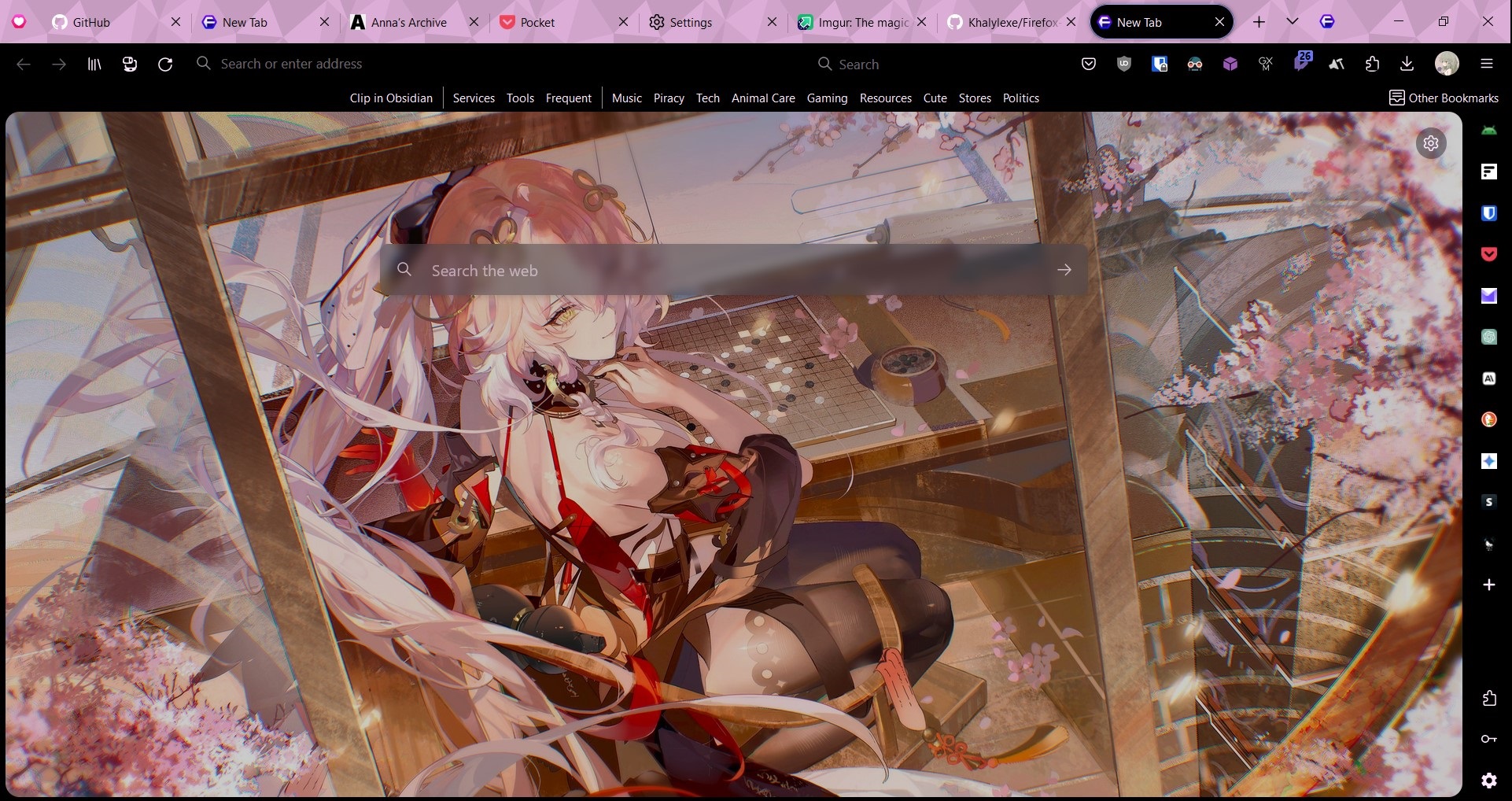
Task: Open the sidebar Proton Mail panel
Action: 1489,296
